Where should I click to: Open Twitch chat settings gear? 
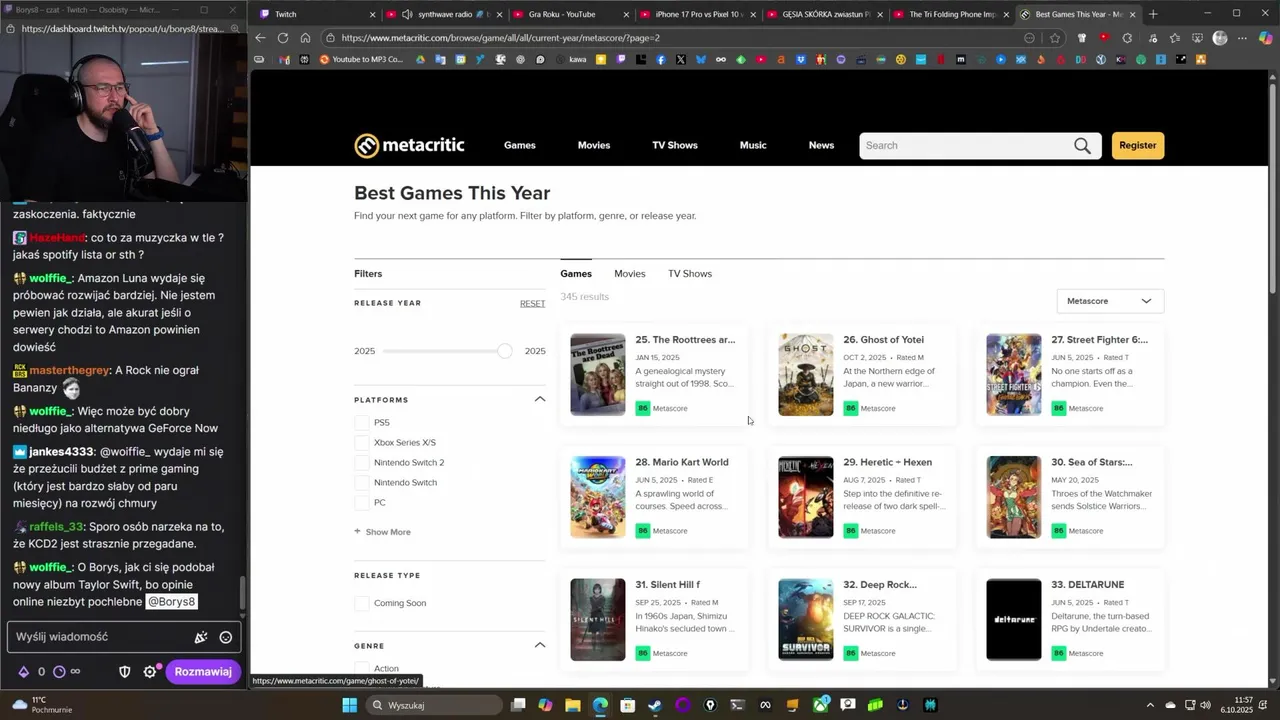[x=150, y=672]
